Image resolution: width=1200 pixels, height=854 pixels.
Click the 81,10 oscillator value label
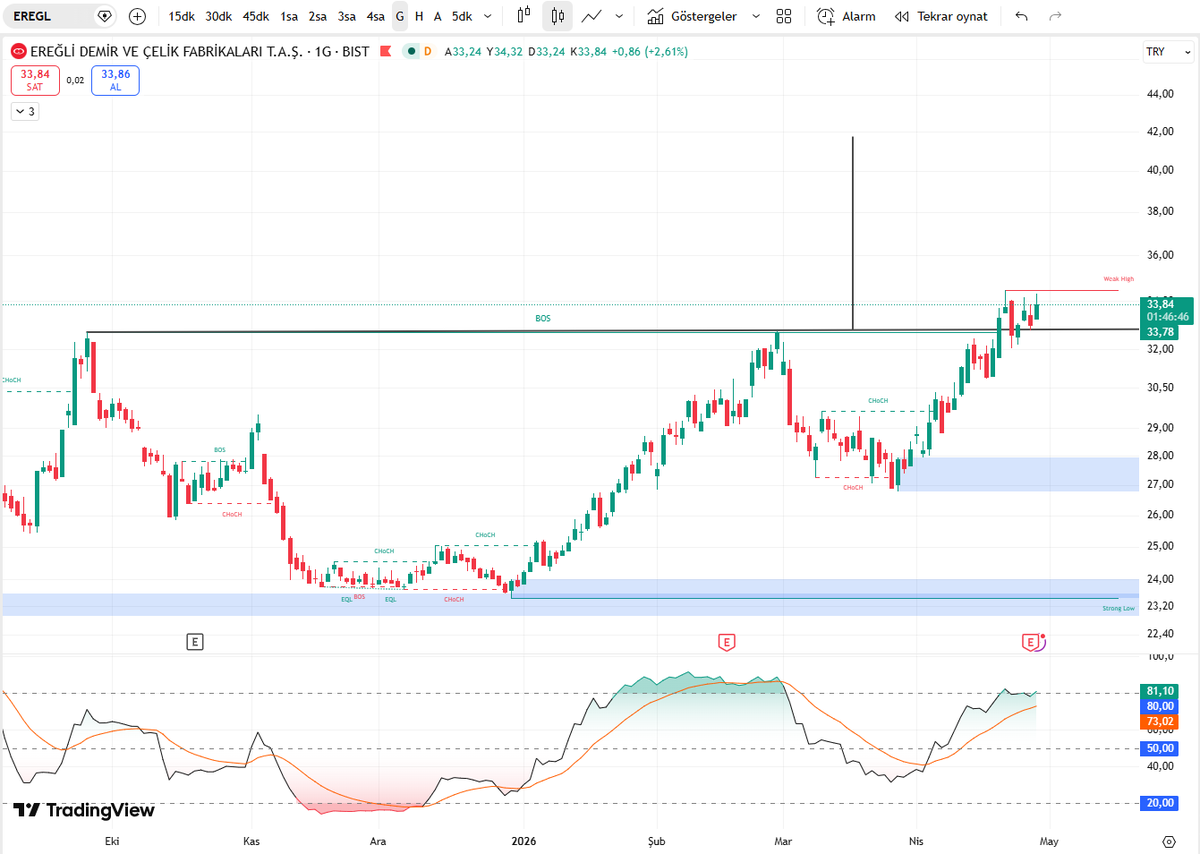1160,691
